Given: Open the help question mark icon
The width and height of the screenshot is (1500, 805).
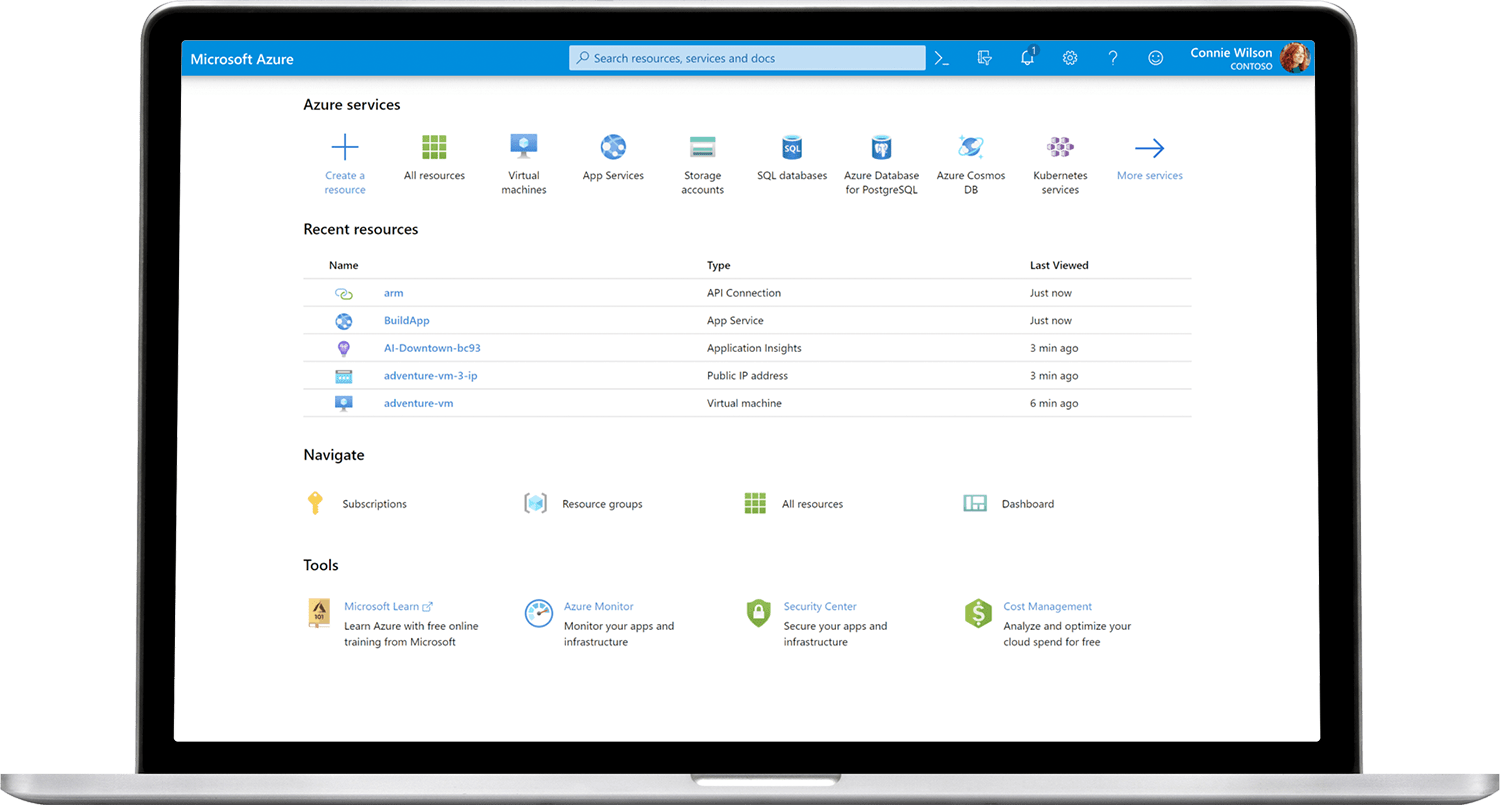Looking at the screenshot, I should [1113, 58].
